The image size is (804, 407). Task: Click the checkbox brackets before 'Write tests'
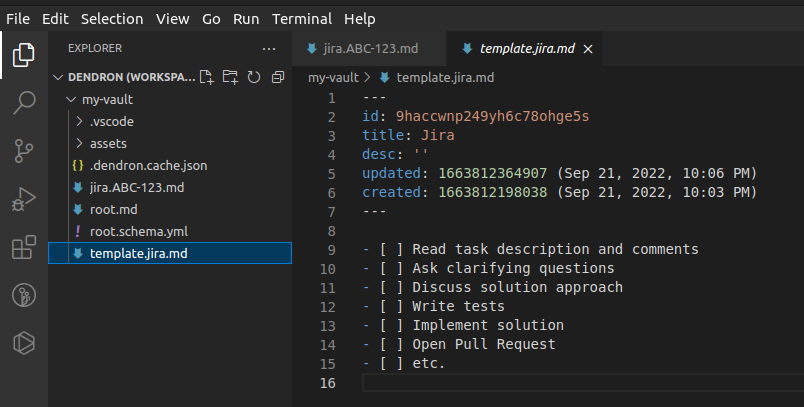(391, 307)
